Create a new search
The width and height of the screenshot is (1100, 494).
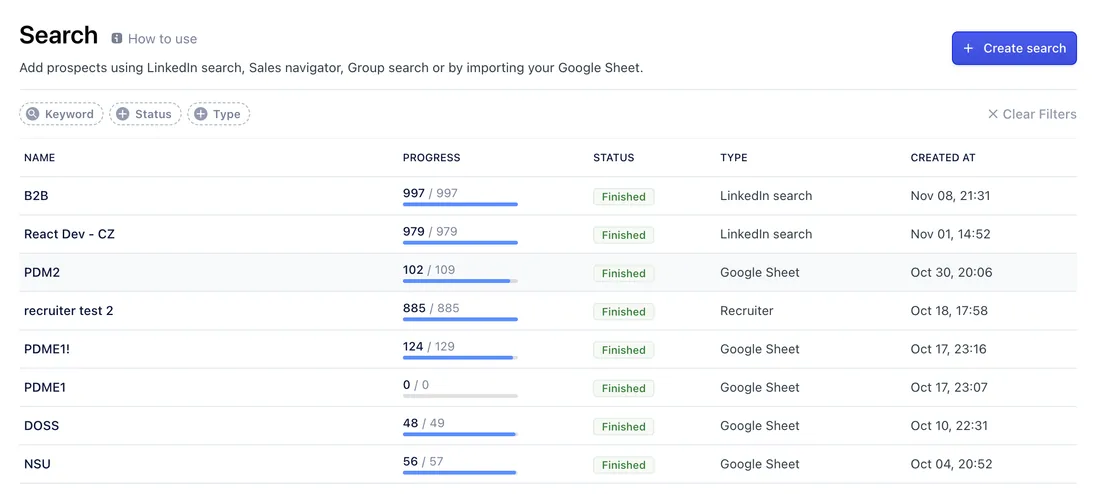(1014, 48)
